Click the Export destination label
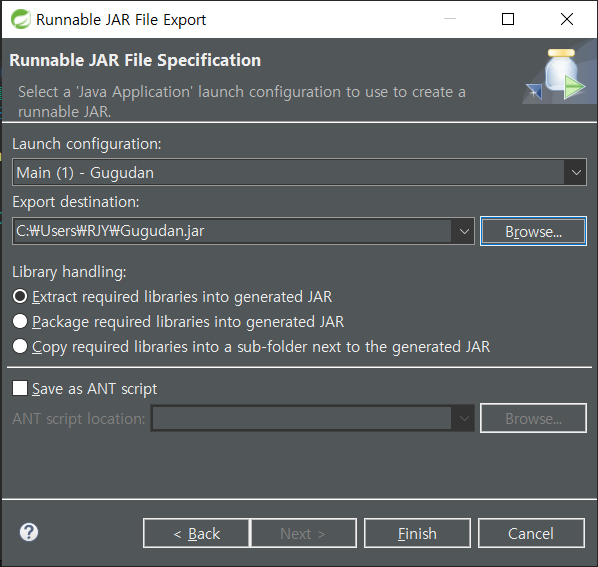 (x=76, y=202)
